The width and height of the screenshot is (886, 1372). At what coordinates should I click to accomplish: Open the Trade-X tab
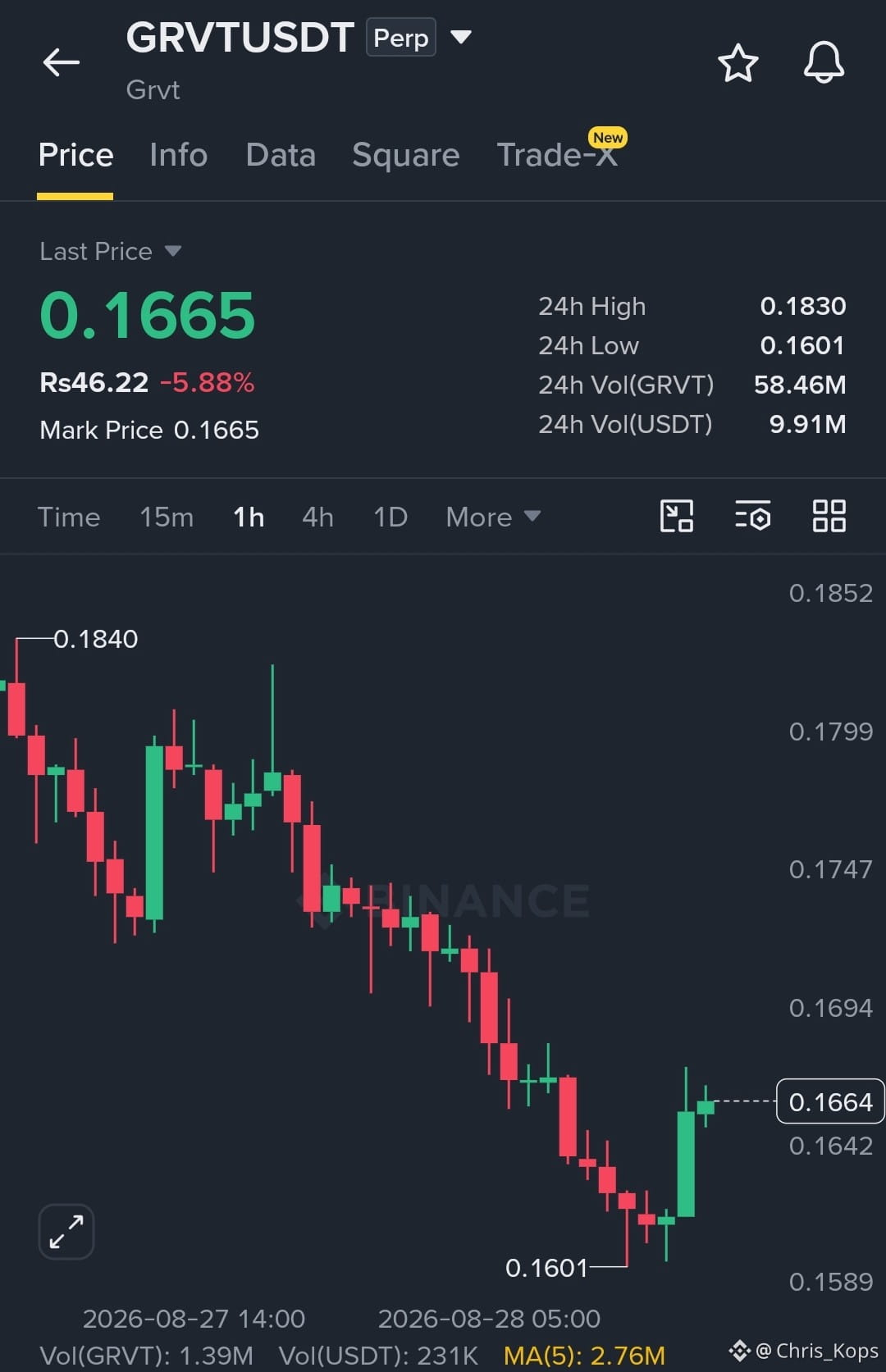558,154
